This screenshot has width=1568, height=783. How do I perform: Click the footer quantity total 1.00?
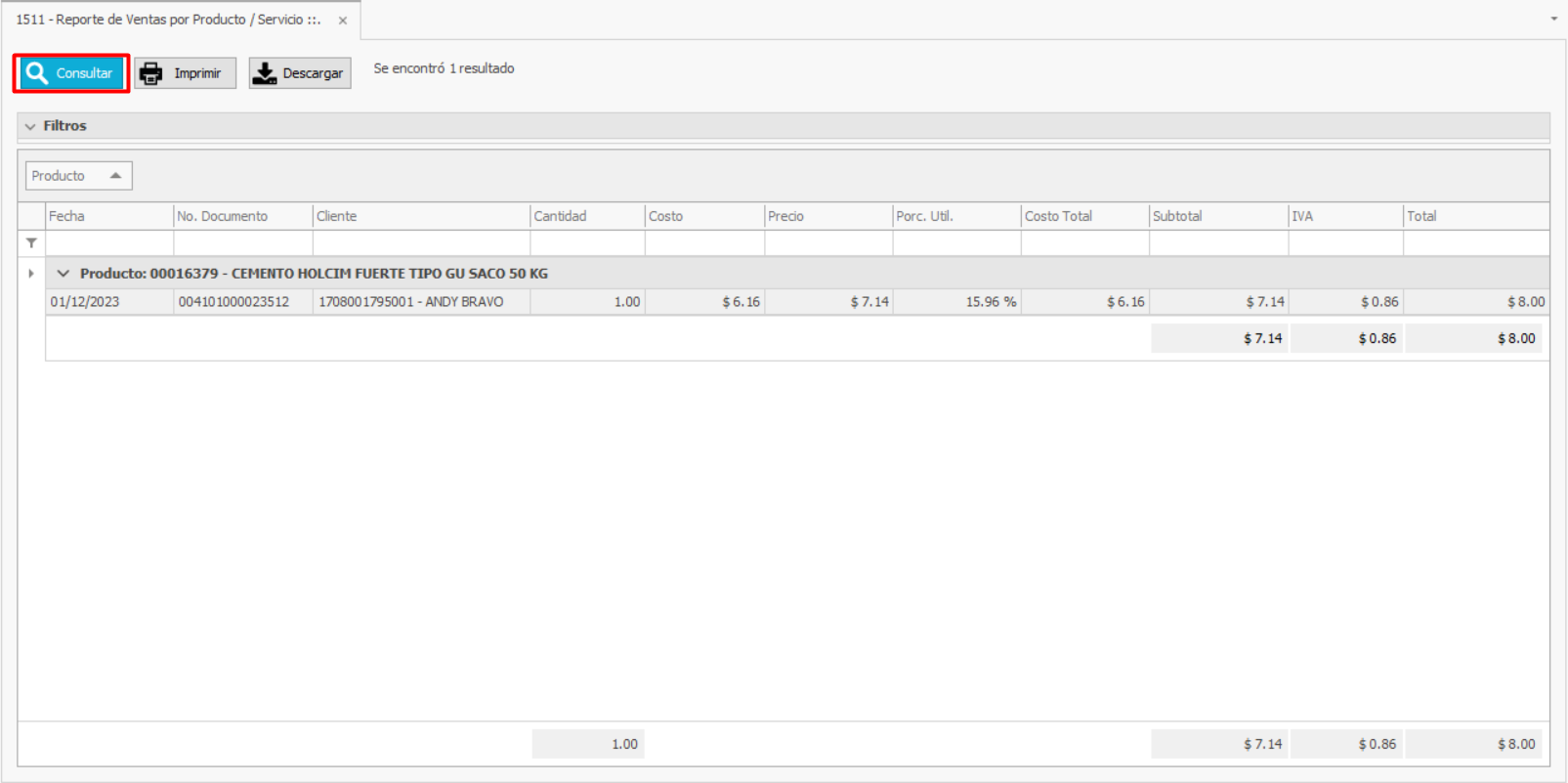[588, 744]
